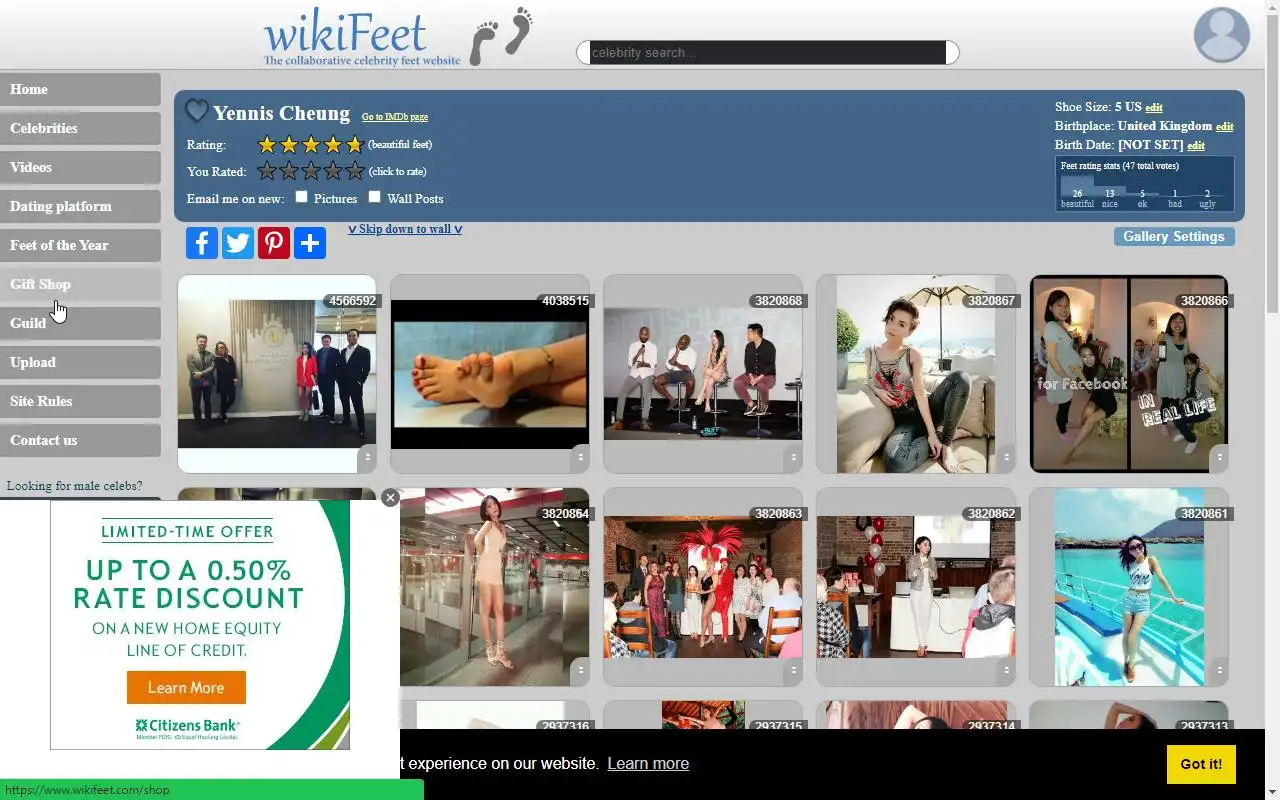Open Dating platform in sidebar
The height and width of the screenshot is (800, 1280).
[x=80, y=206]
